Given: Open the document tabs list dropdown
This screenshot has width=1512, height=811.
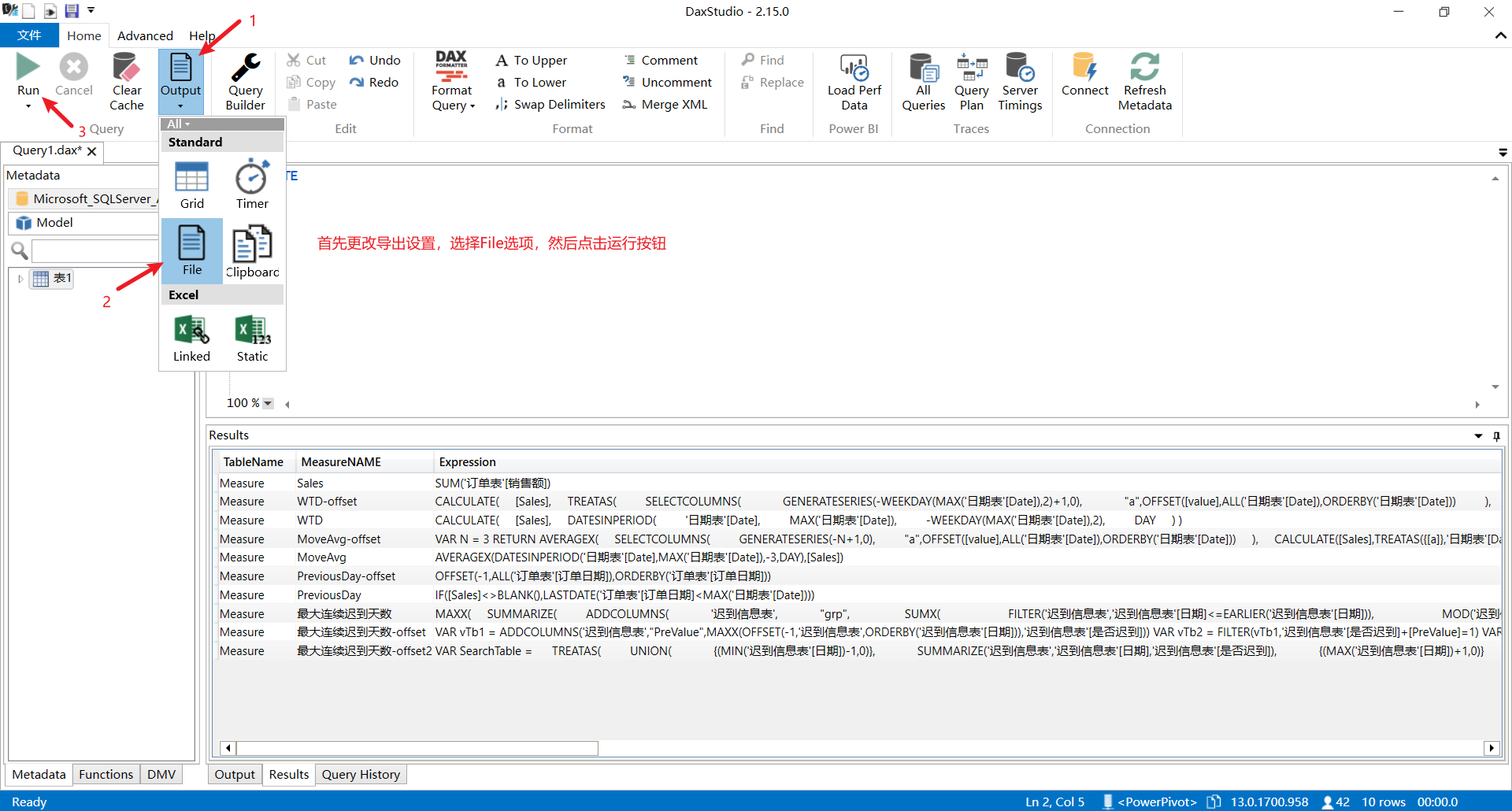Looking at the screenshot, I should (x=1503, y=153).
